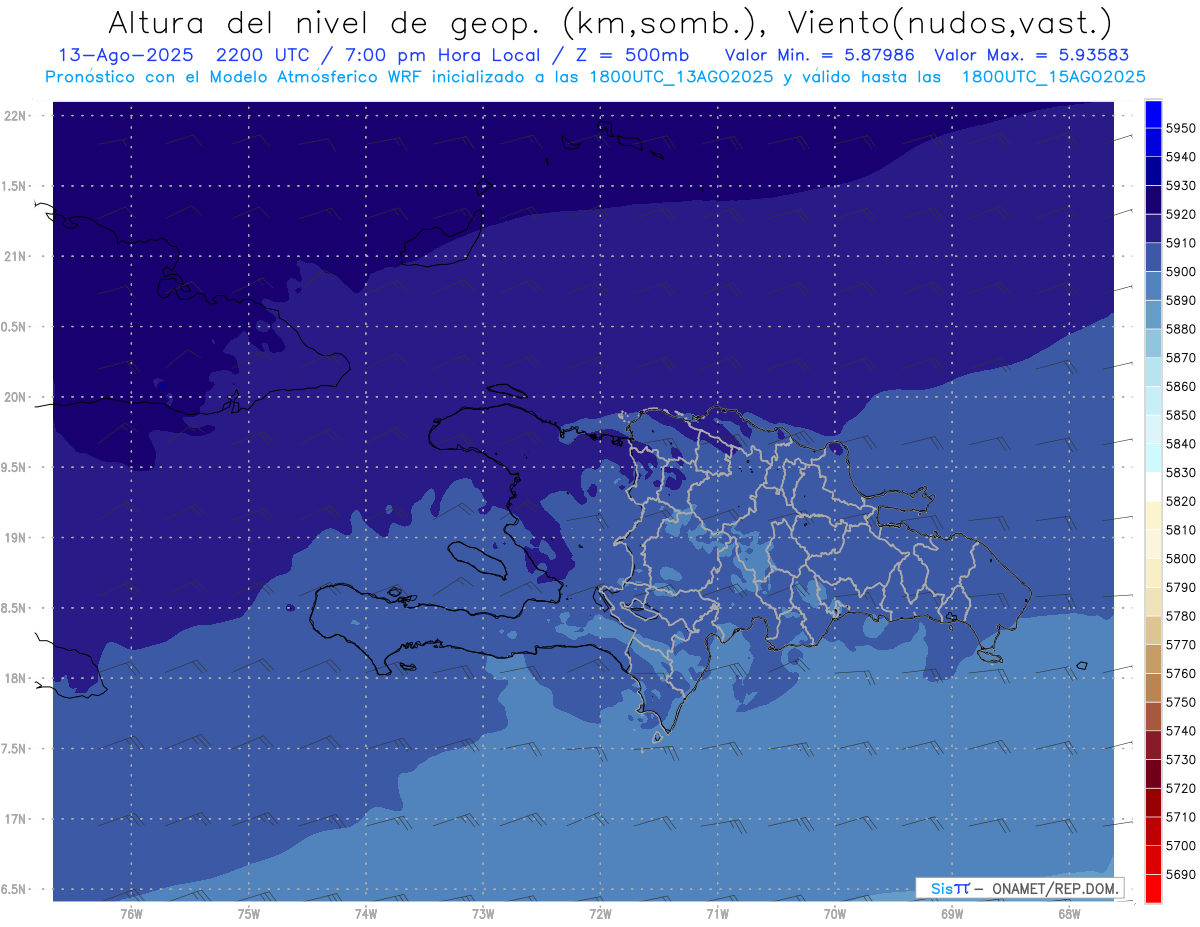This screenshot has width=1200, height=927.
Task: Click the '5810' color bar label
Action: [x=1181, y=529]
